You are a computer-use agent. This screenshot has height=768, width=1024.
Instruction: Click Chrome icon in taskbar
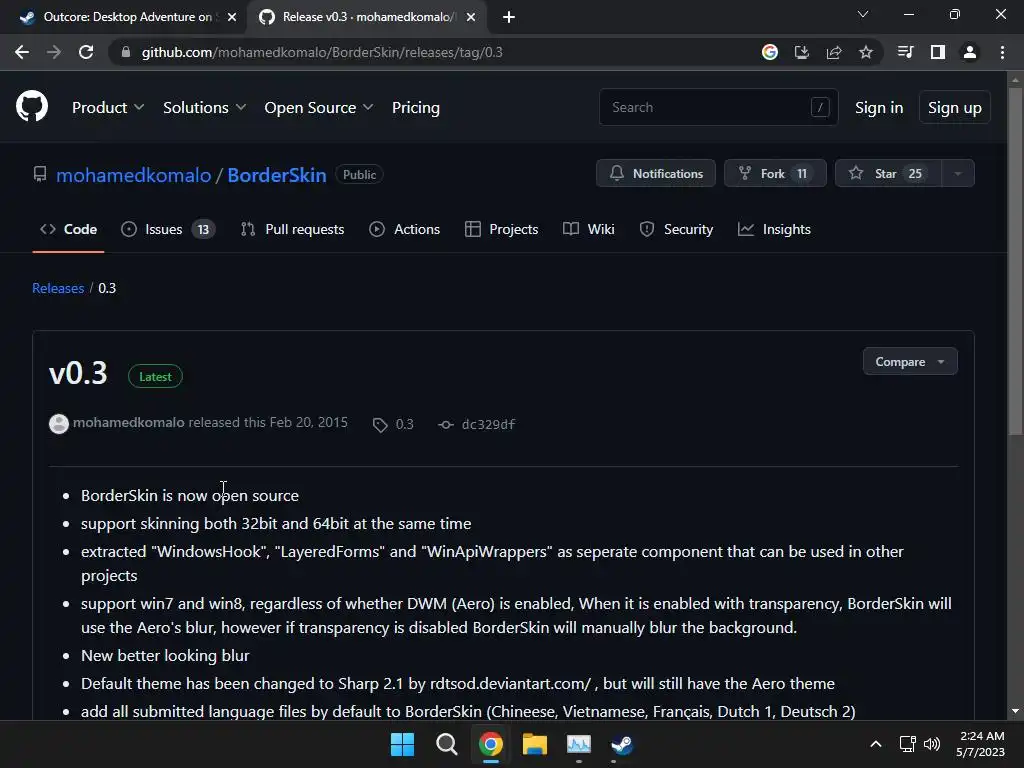(x=490, y=744)
